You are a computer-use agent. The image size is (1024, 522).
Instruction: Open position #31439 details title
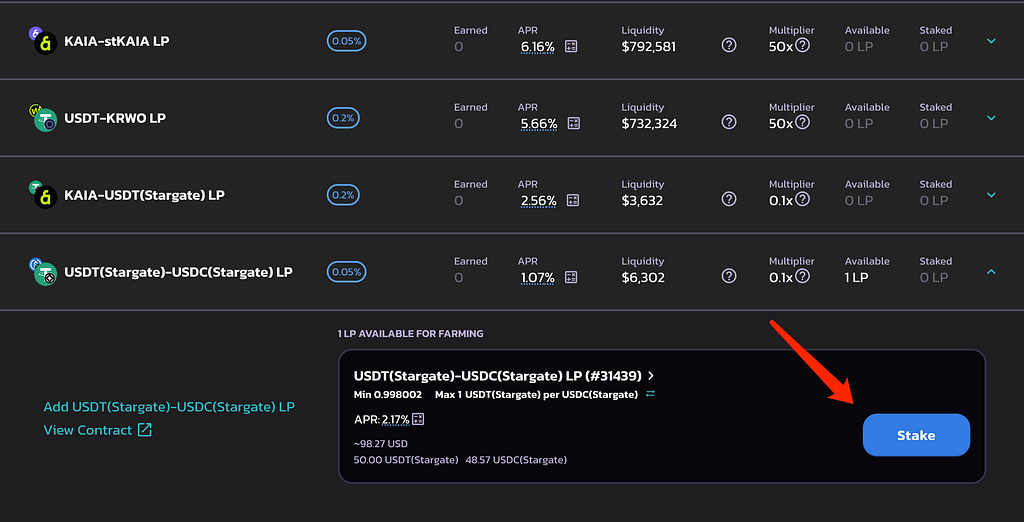504,376
